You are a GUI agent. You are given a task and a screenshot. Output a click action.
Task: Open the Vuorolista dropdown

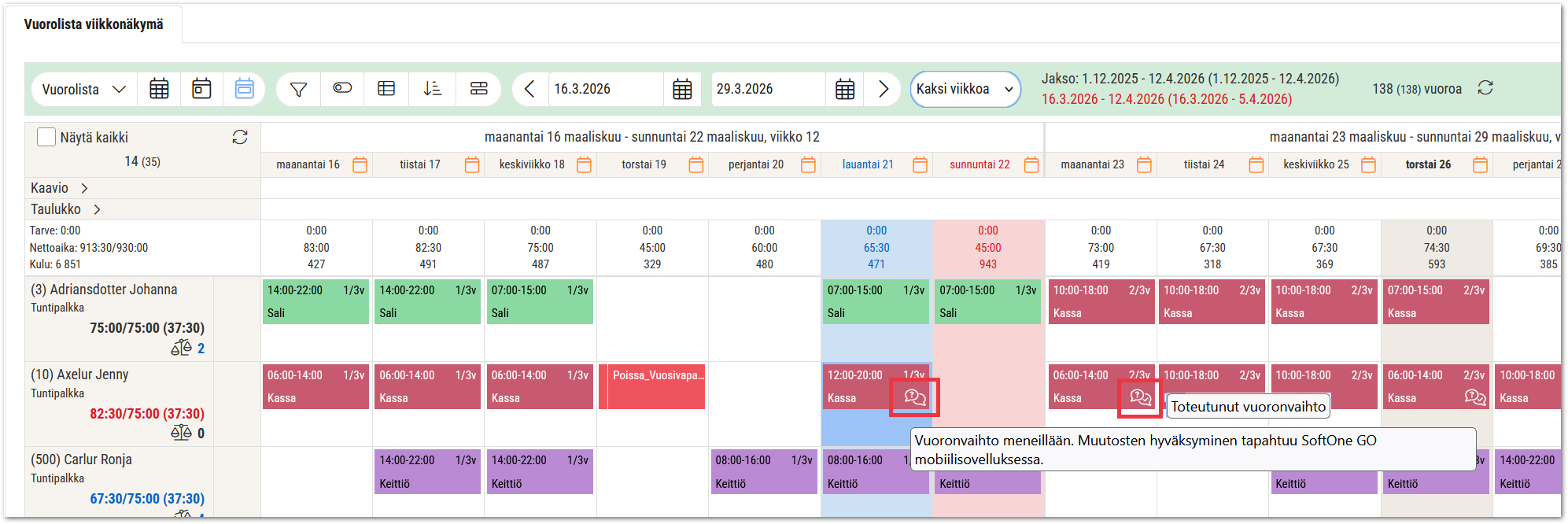(x=83, y=89)
